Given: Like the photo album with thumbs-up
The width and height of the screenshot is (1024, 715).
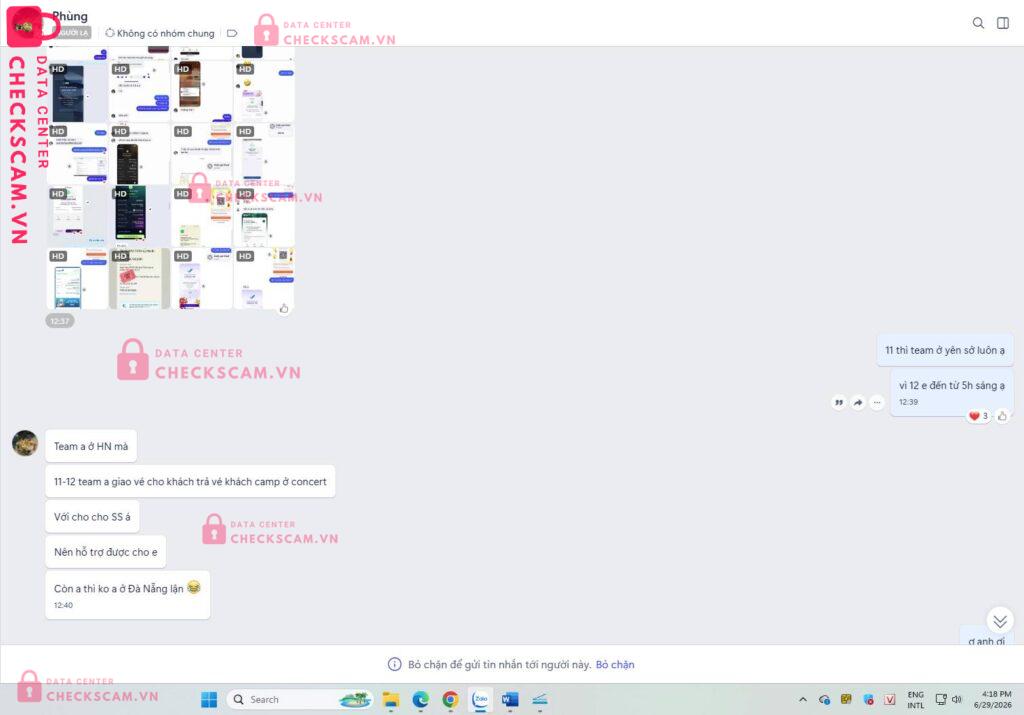Looking at the screenshot, I should click(283, 308).
